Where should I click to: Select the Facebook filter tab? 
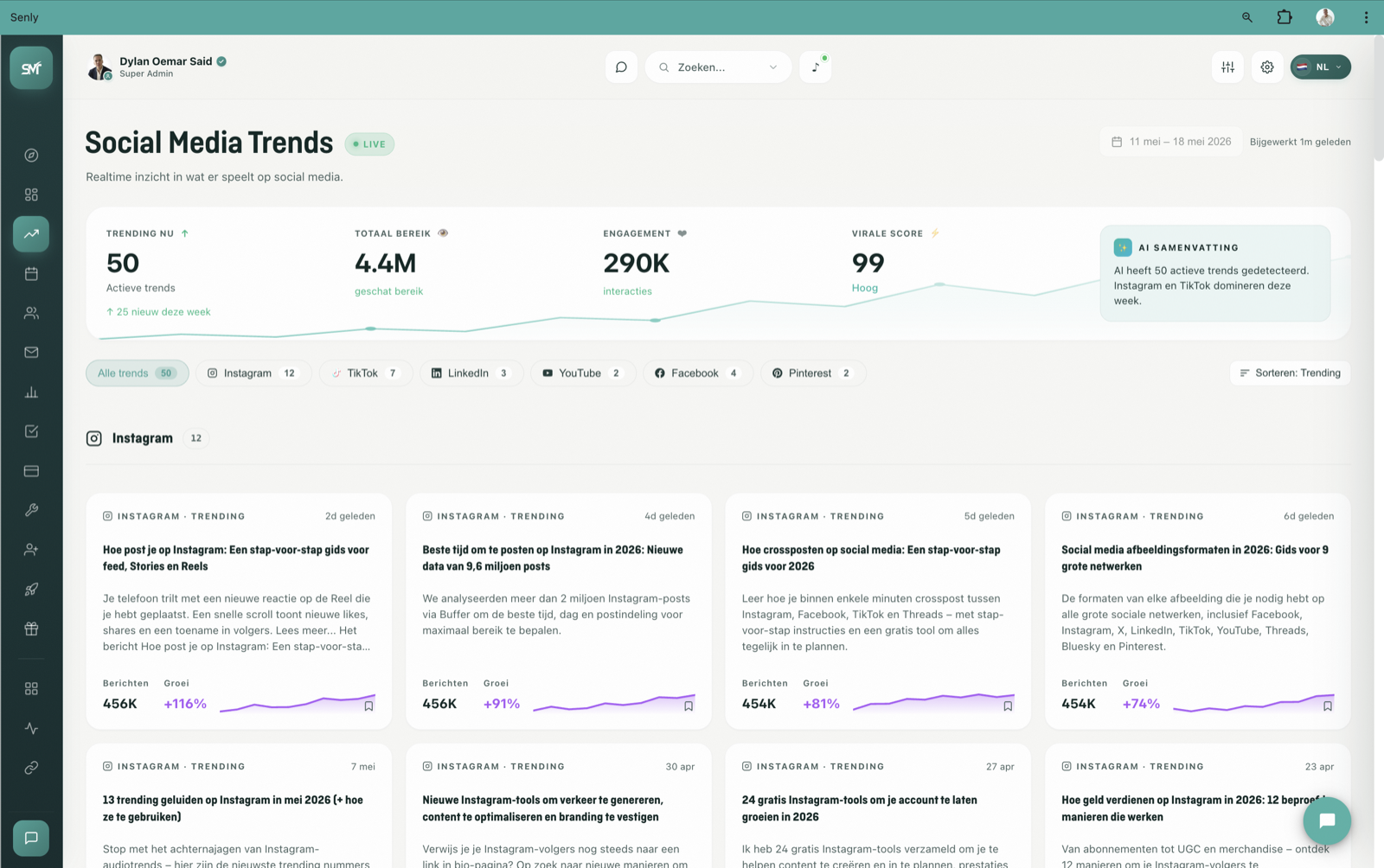pyautogui.click(x=697, y=373)
